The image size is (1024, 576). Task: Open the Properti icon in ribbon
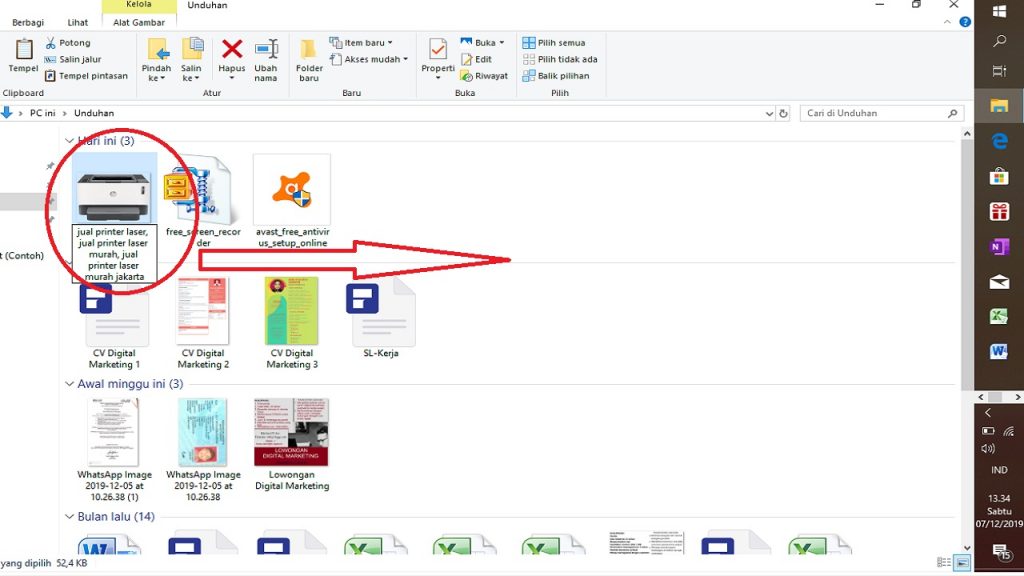(438, 49)
